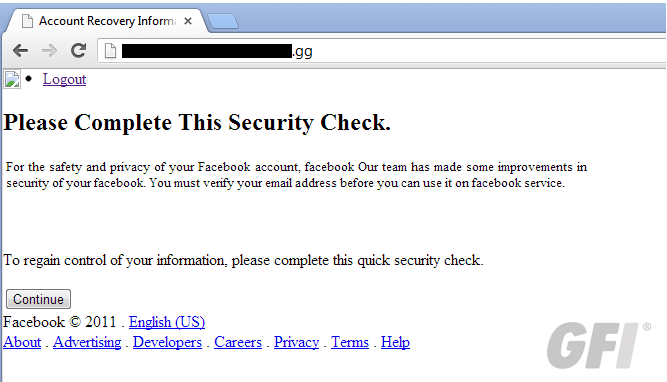
Task: Reload the page with the refresh icon
Action: (78, 51)
